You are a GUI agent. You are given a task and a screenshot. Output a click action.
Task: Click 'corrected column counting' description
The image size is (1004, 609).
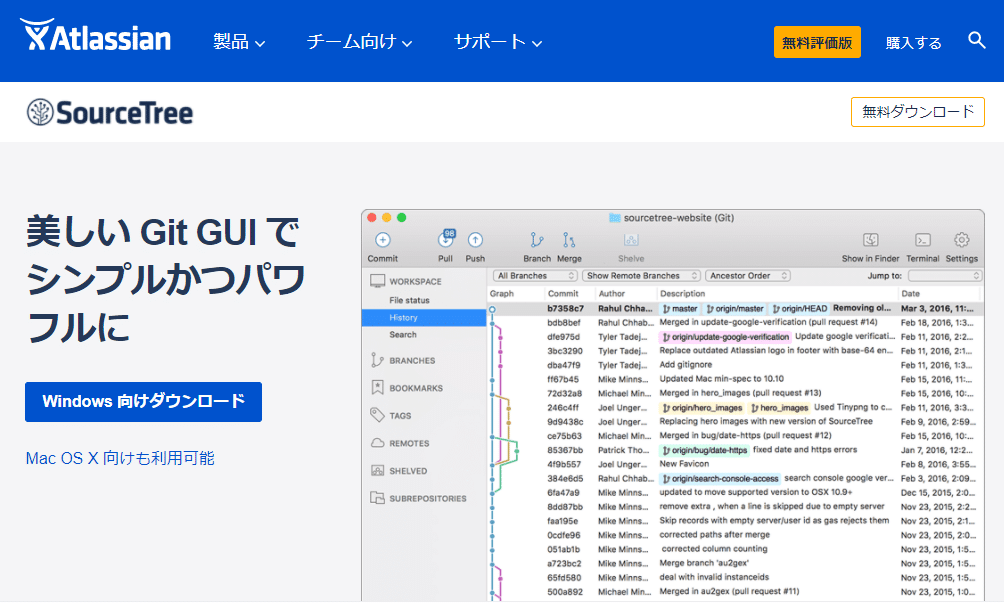pos(714,549)
